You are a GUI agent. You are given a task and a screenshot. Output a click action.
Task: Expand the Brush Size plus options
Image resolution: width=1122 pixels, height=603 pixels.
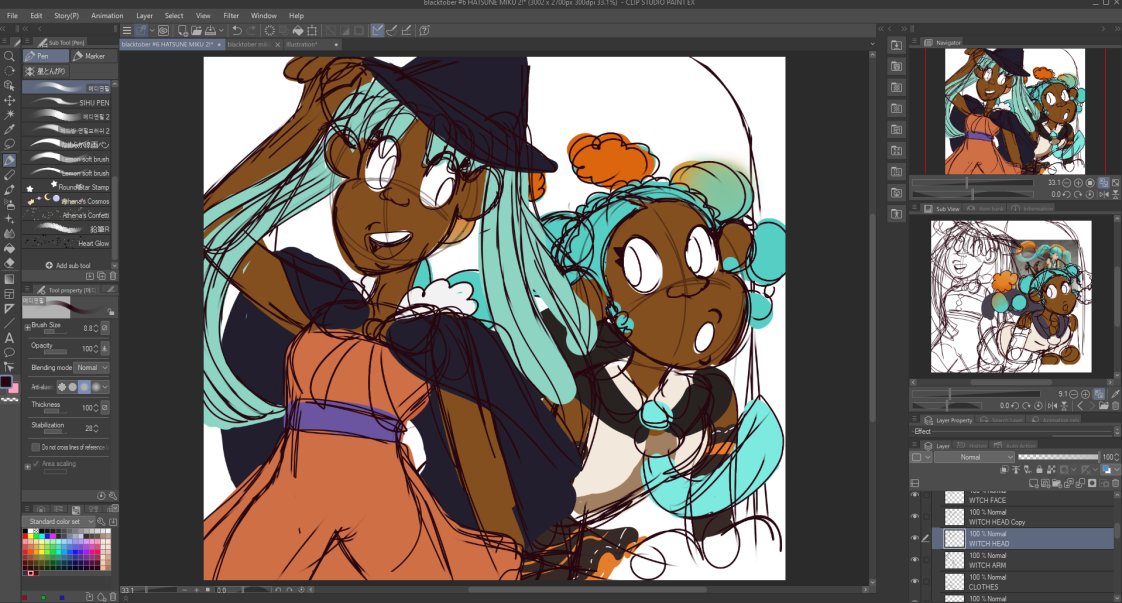(27, 327)
